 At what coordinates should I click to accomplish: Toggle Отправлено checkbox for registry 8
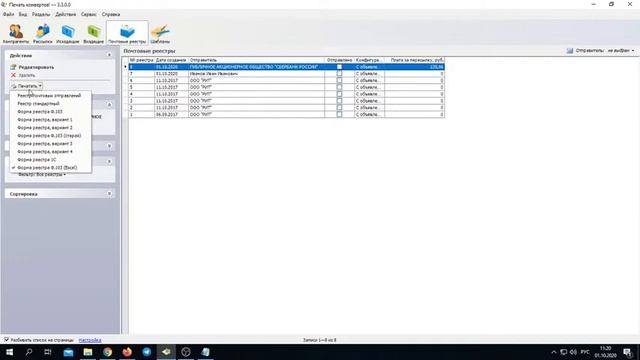click(339, 67)
